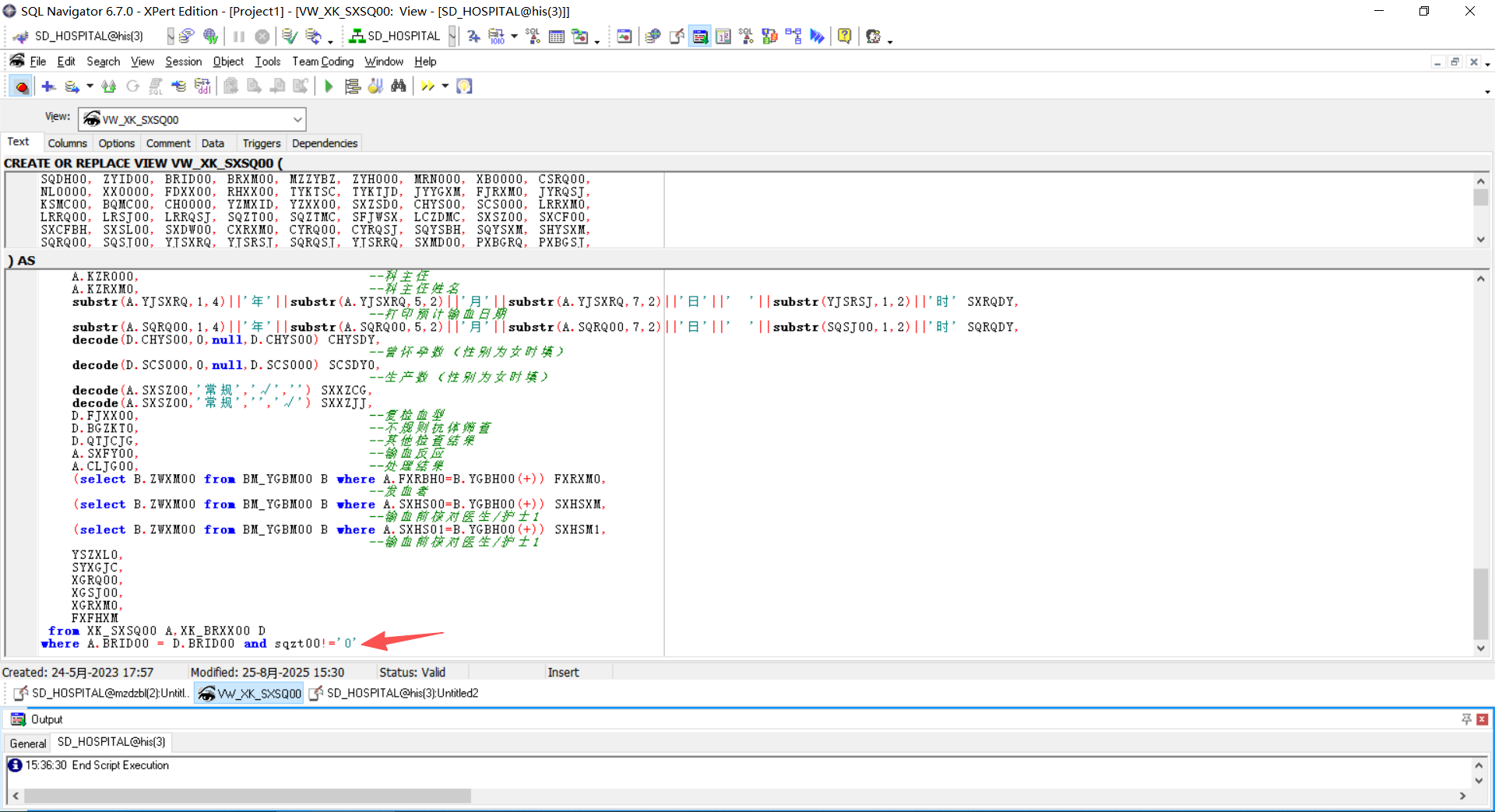Click the SQL editor vertical scrollbar down arrow
Screen dimensions: 1495x812
click(1480, 648)
